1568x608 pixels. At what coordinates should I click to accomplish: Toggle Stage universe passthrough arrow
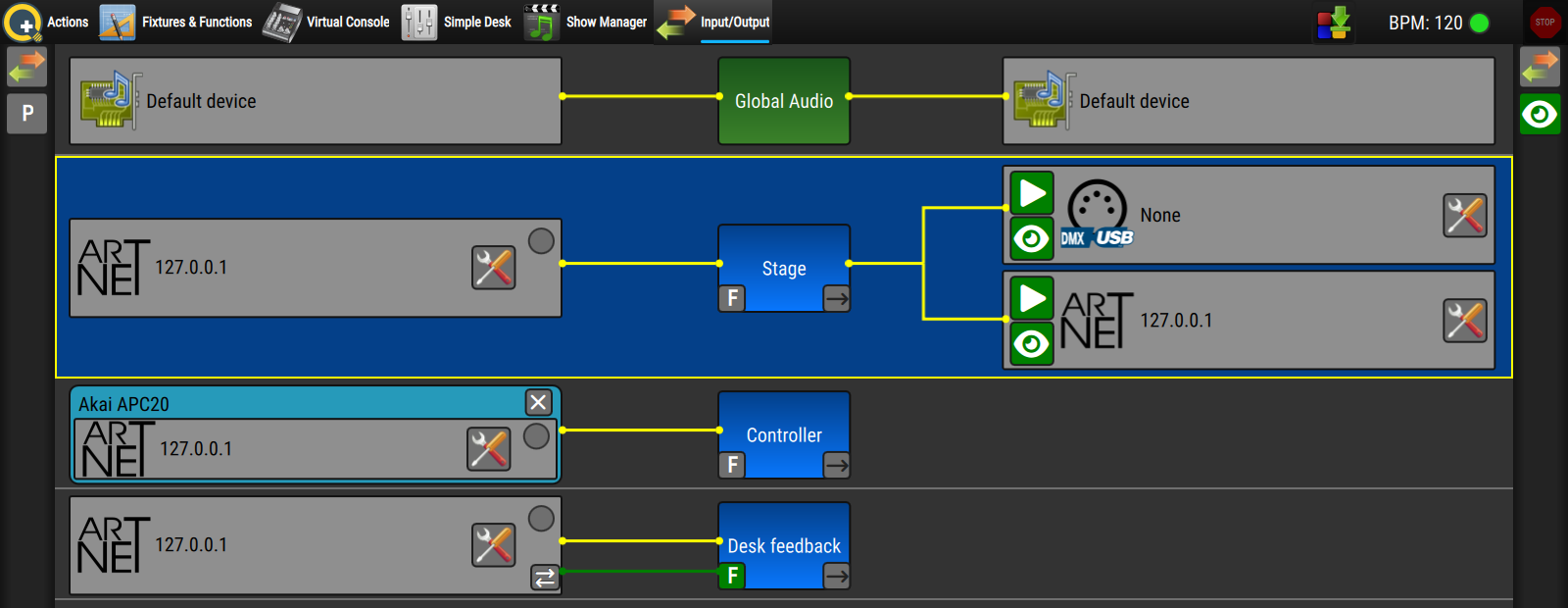[836, 298]
